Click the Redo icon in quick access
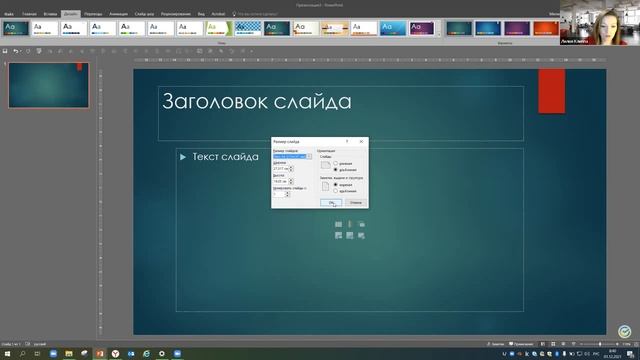 point(28,51)
